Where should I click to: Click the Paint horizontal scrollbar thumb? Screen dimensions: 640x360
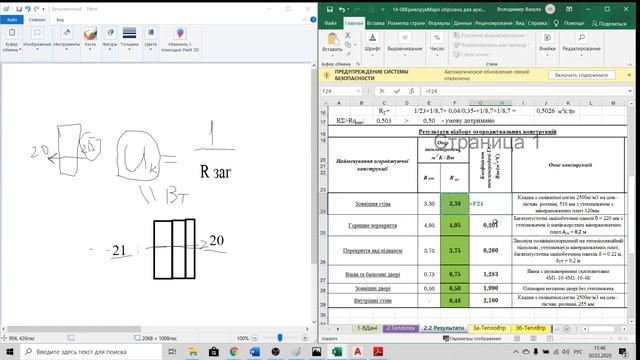[x=74, y=329]
